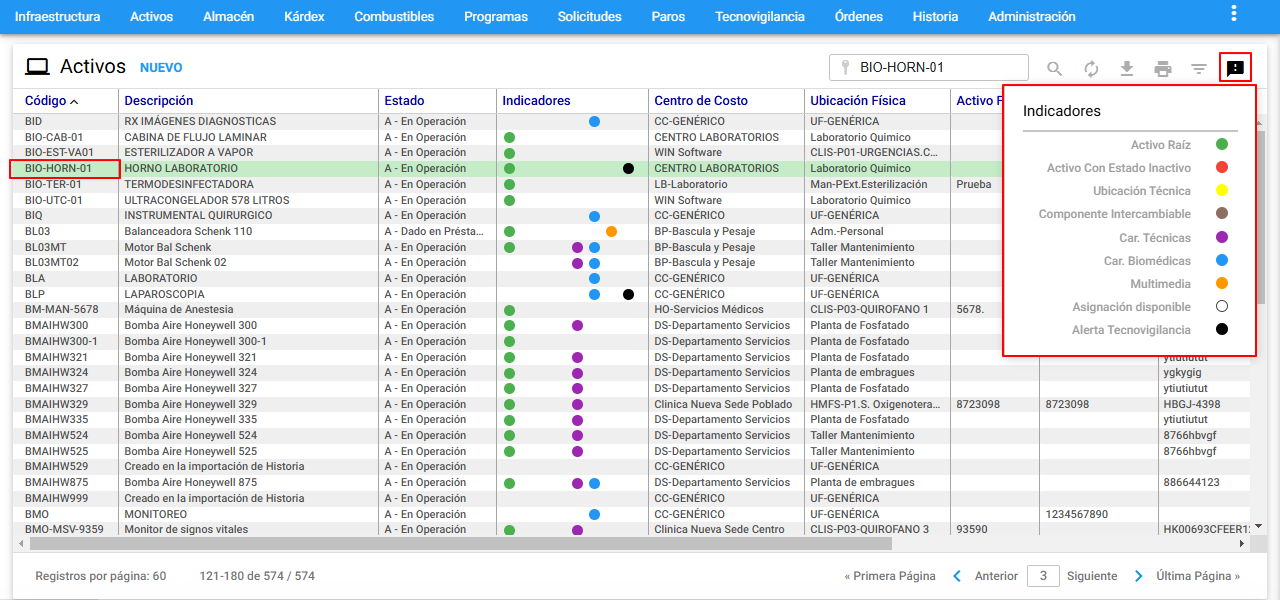Sort by Ubicación Física header
This screenshot has height=600, width=1280.
[x=858, y=101]
